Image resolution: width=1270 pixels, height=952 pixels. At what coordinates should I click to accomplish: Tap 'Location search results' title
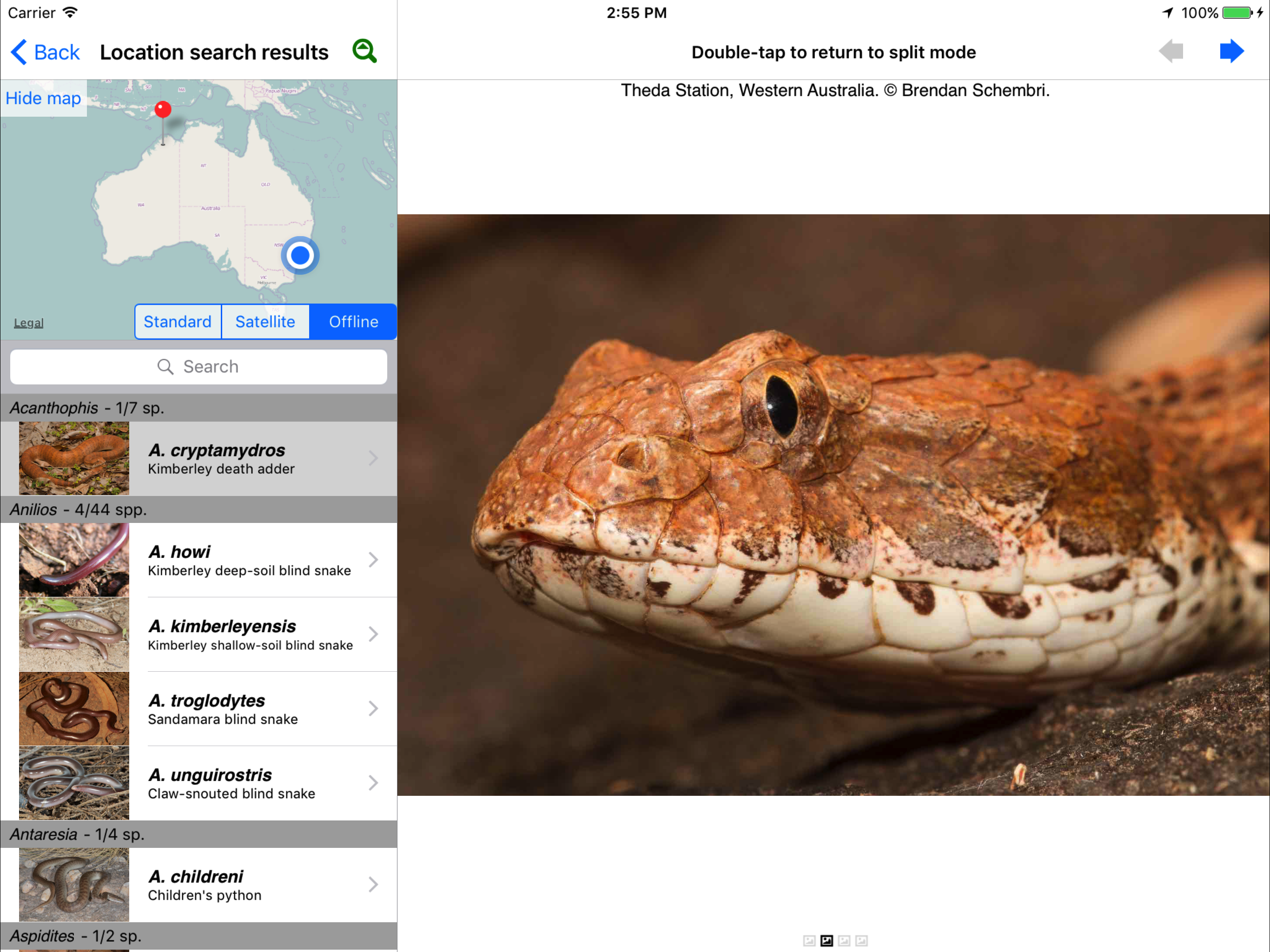[214, 52]
